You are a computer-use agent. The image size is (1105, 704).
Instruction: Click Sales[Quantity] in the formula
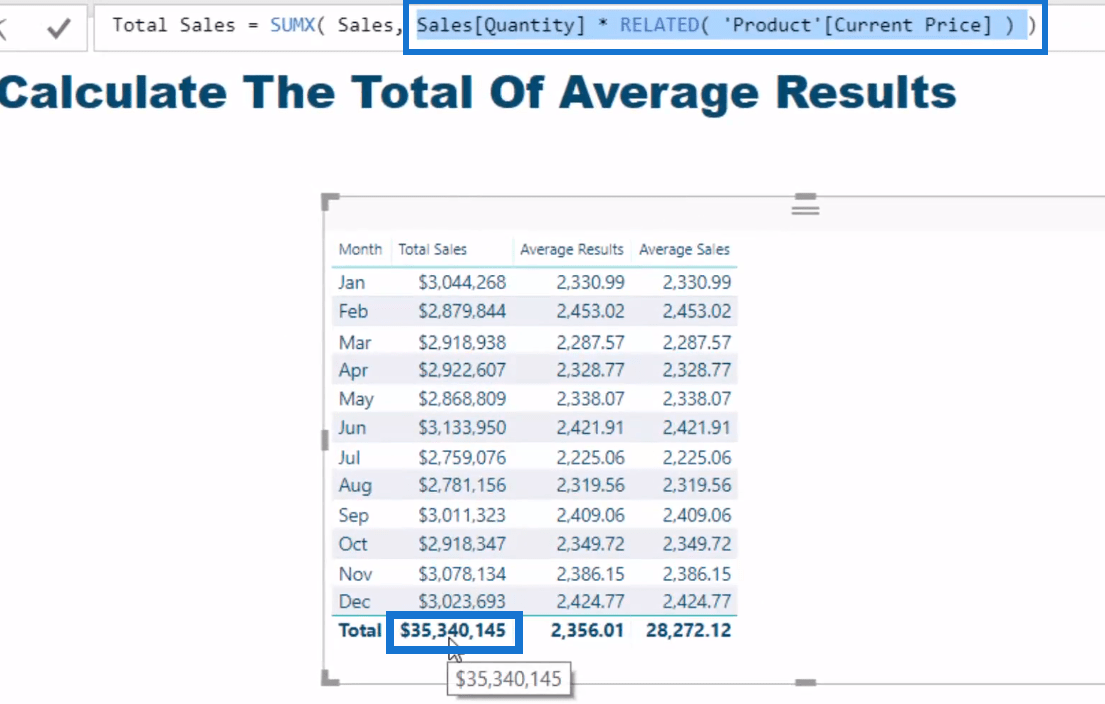pyautogui.click(x=501, y=25)
